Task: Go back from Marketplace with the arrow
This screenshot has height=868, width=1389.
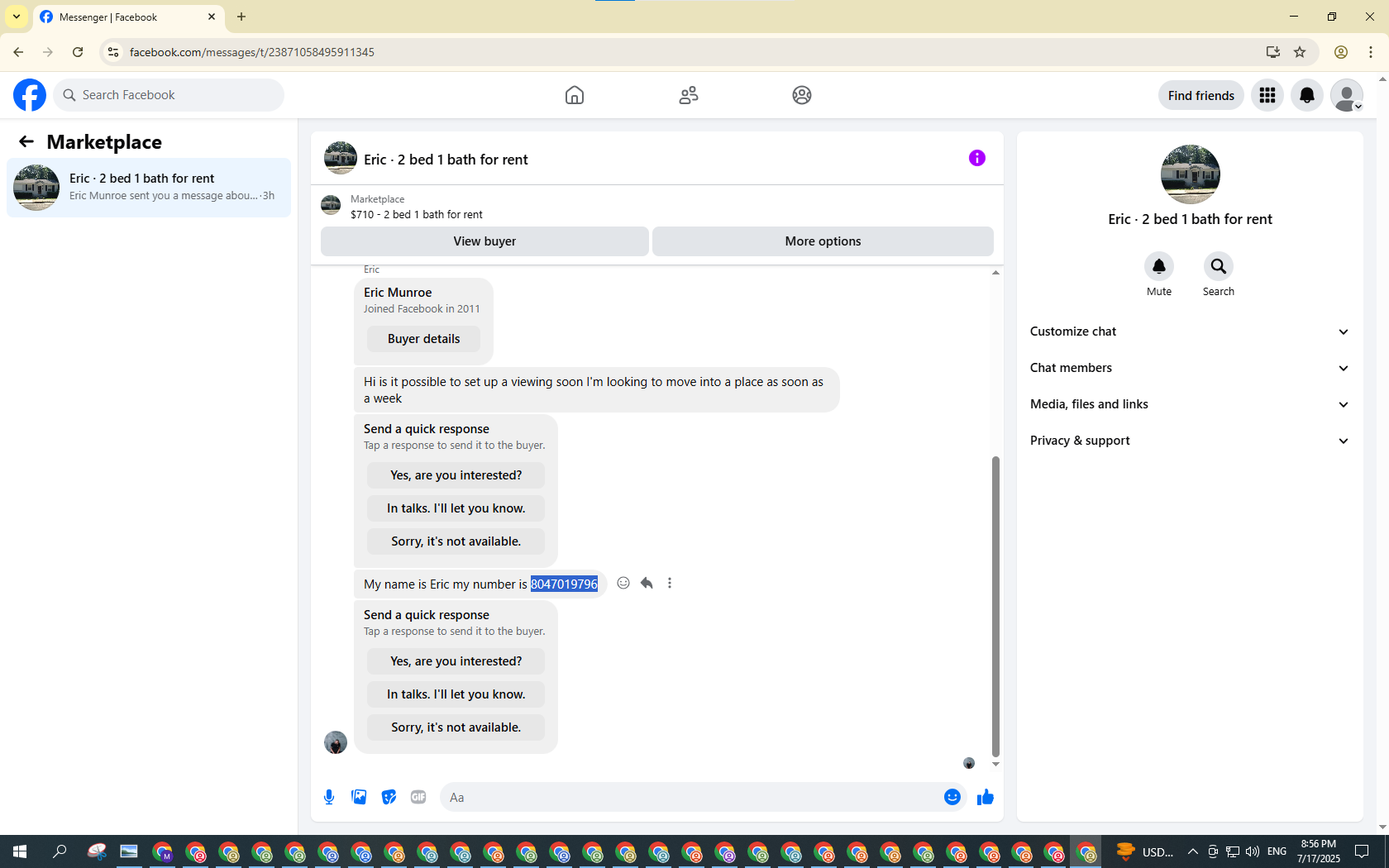Action: pyautogui.click(x=26, y=142)
